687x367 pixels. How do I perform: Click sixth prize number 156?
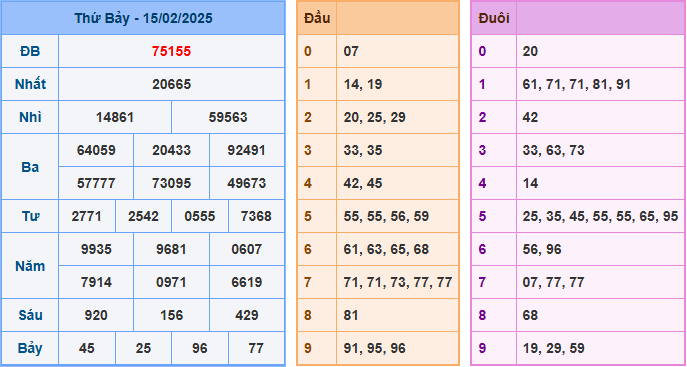tap(171, 315)
